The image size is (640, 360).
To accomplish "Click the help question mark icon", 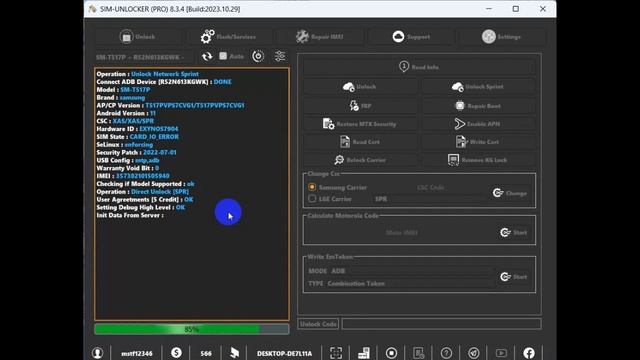I will point(447,353).
